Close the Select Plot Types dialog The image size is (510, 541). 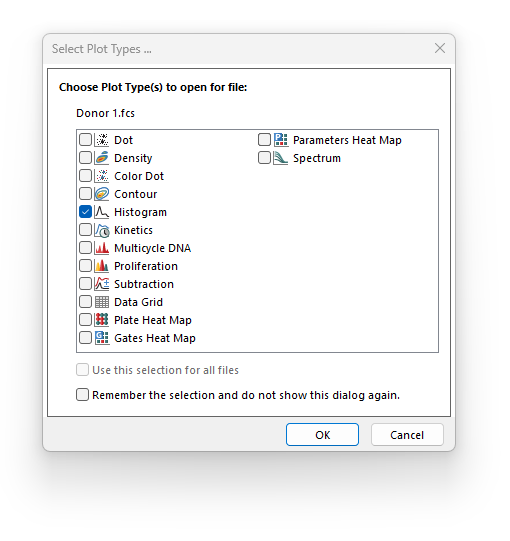(x=440, y=48)
